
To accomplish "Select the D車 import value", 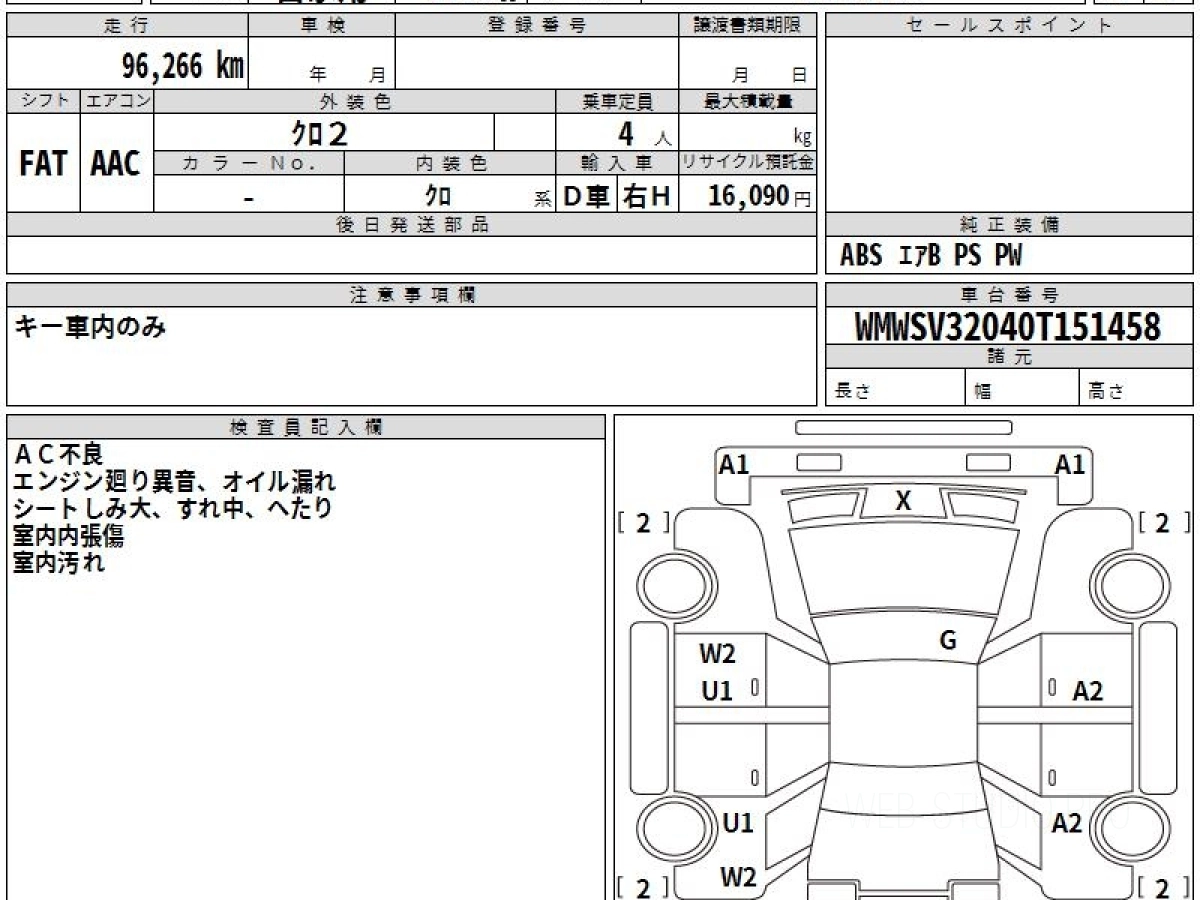I will (x=587, y=196).
